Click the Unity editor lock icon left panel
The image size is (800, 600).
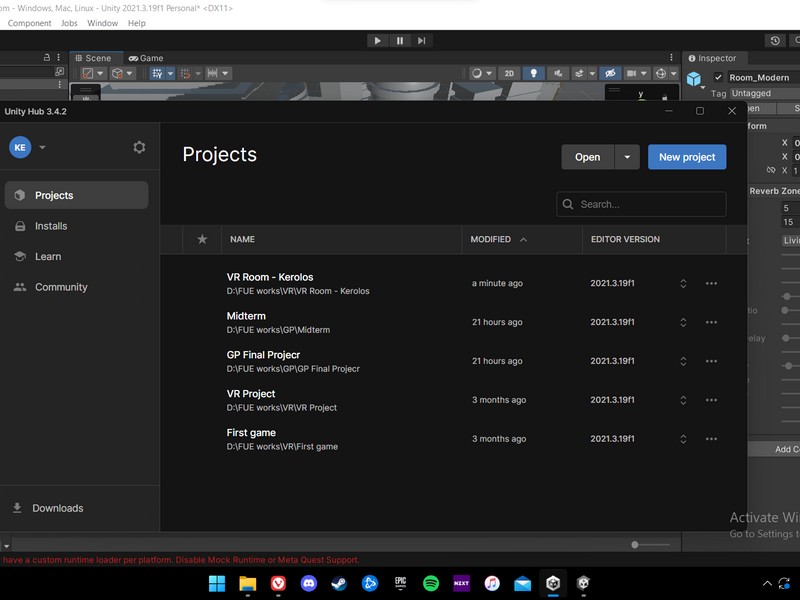[x=46, y=58]
